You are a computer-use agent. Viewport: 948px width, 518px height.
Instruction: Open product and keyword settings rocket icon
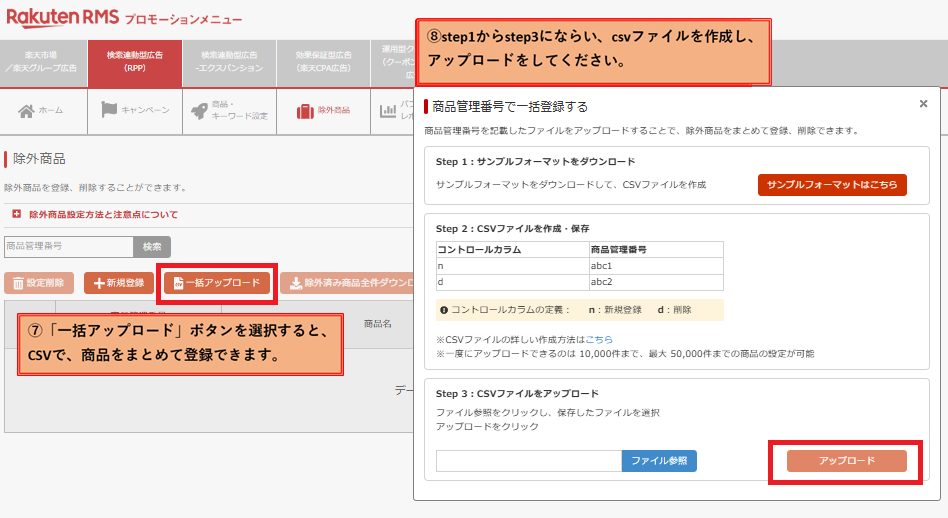coord(199,110)
